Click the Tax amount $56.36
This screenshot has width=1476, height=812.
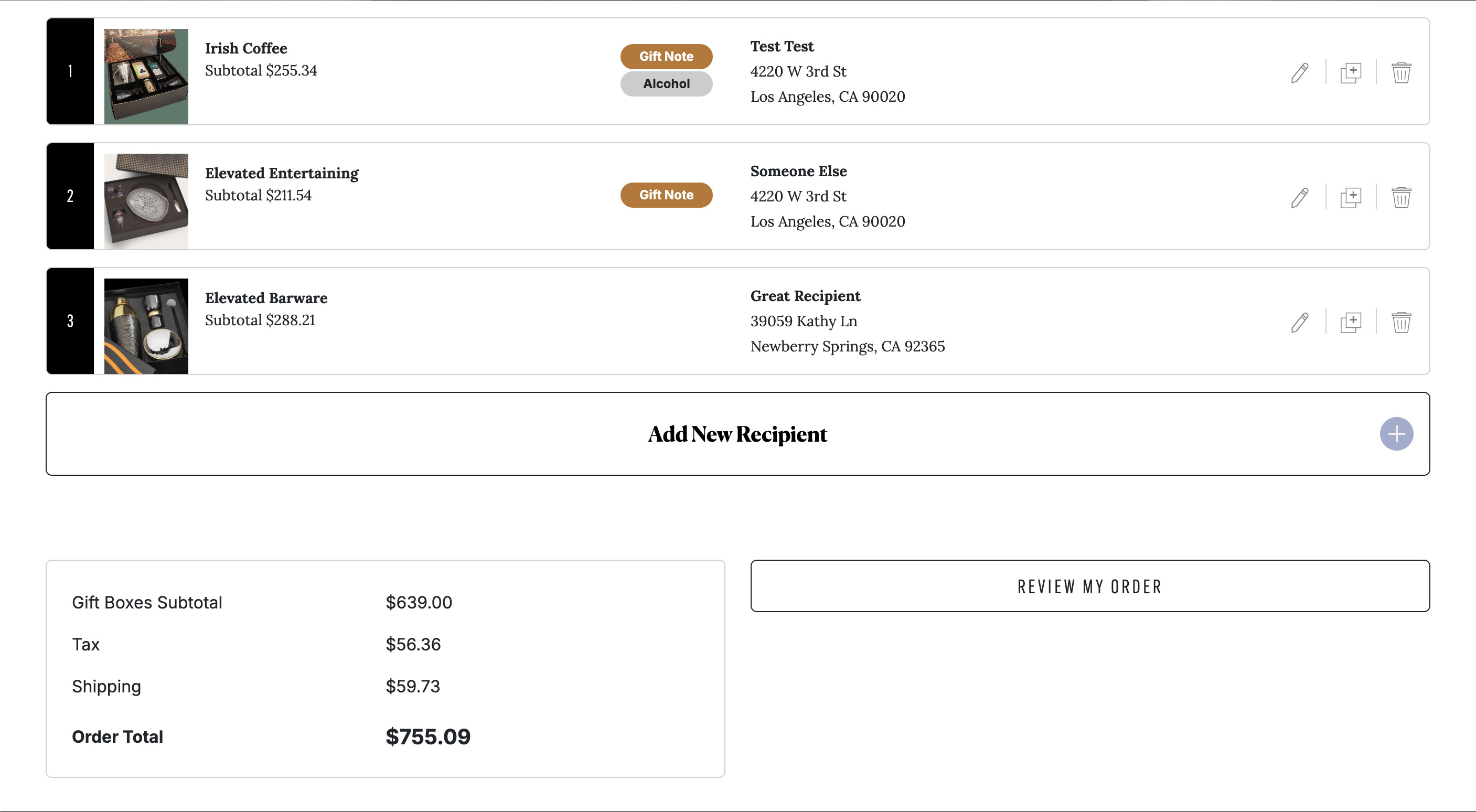coord(413,644)
